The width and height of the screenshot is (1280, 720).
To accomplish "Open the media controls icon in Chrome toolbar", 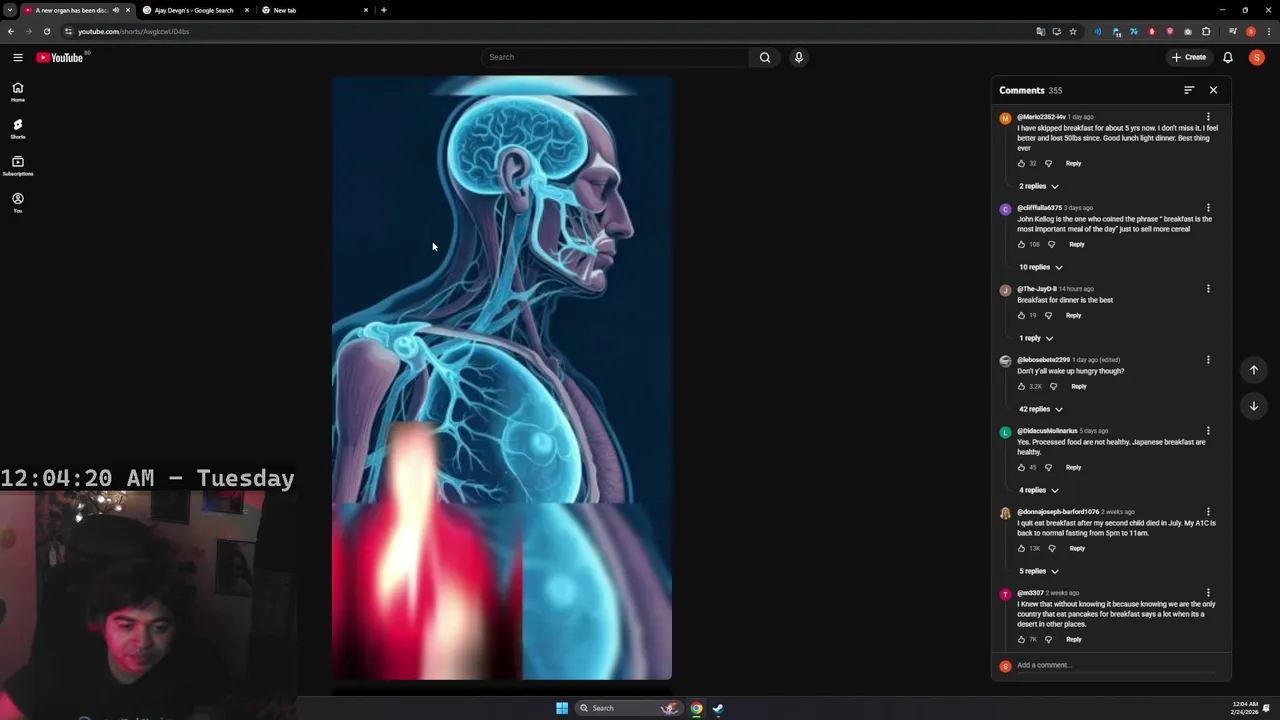I will pos(1232,31).
